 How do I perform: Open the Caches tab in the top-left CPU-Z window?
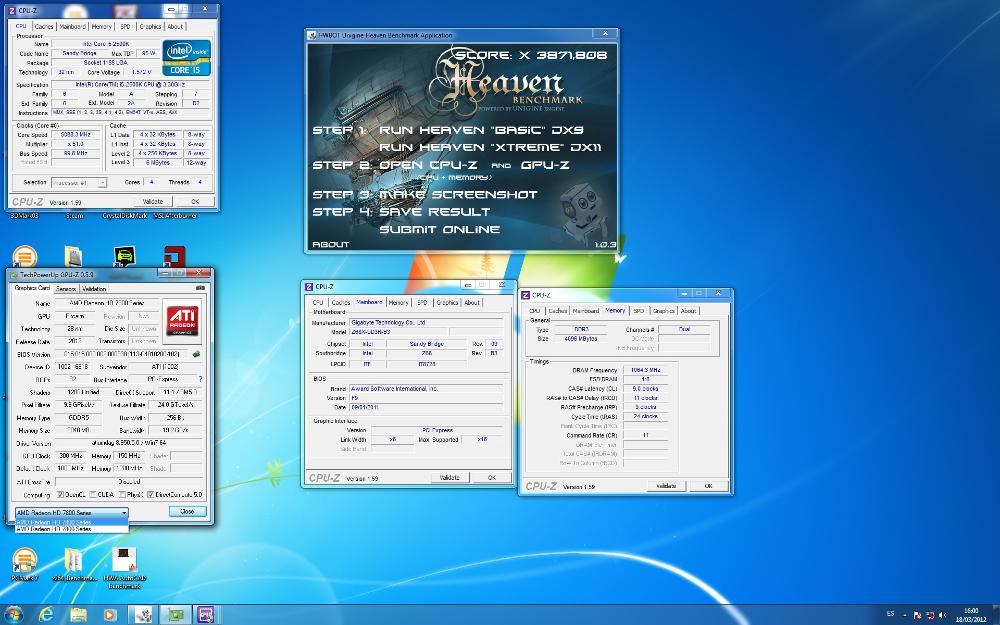coord(44,26)
